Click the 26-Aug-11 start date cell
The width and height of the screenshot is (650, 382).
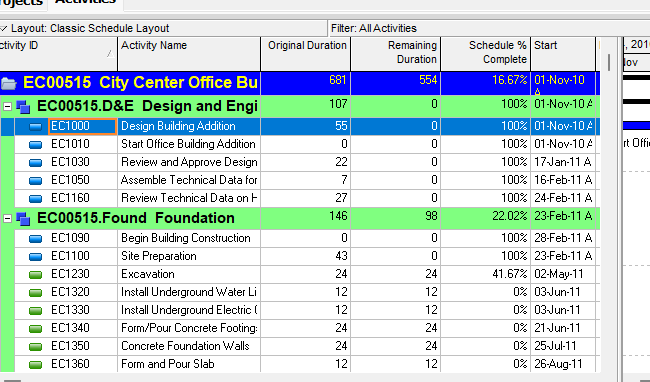coord(563,364)
